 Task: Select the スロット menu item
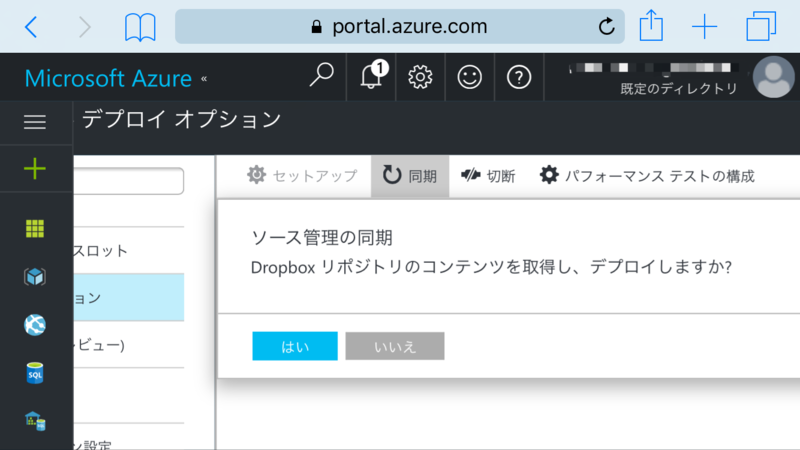pyautogui.click(x=129, y=251)
